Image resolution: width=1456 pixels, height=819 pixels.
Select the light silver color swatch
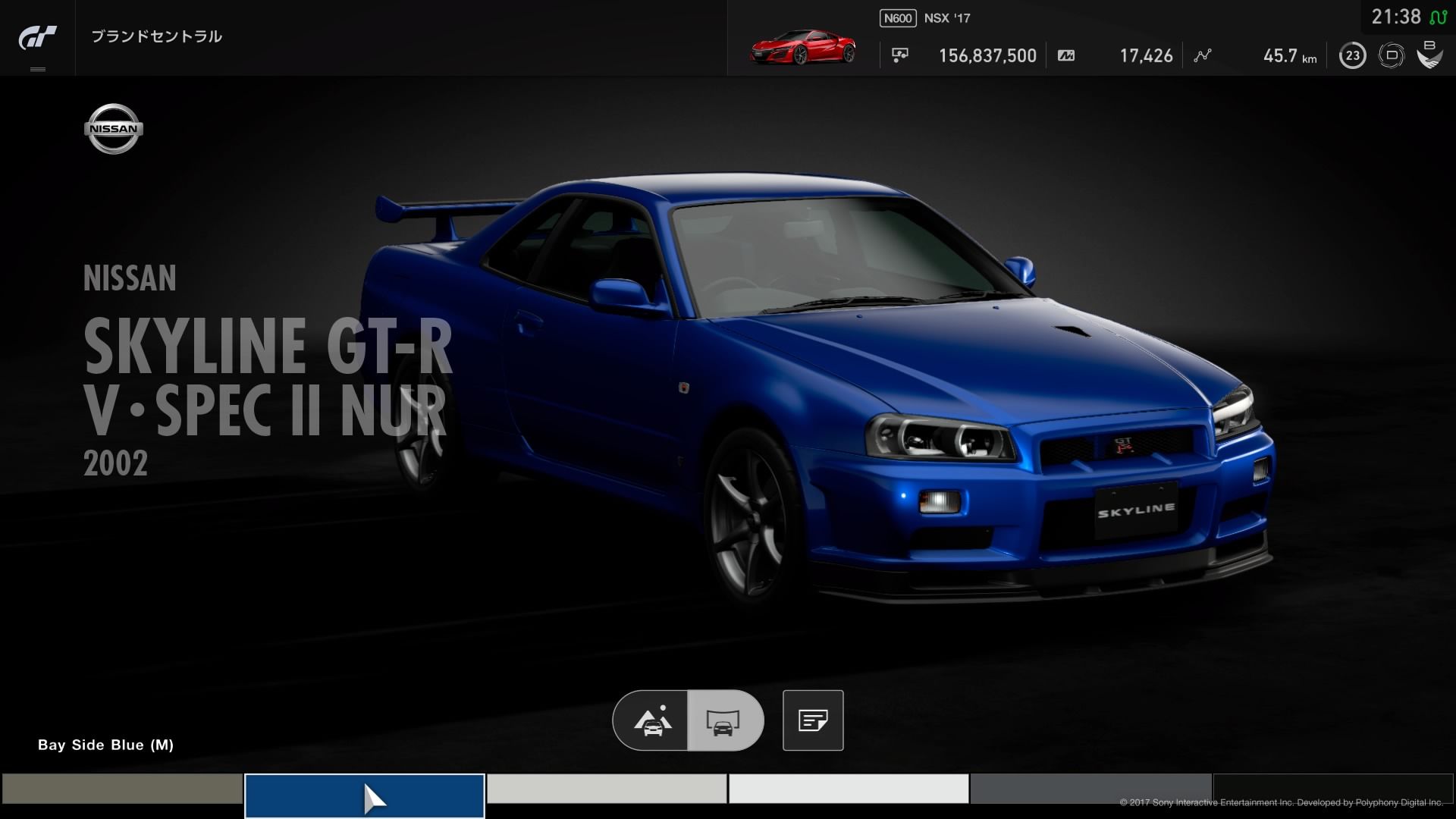[607, 789]
